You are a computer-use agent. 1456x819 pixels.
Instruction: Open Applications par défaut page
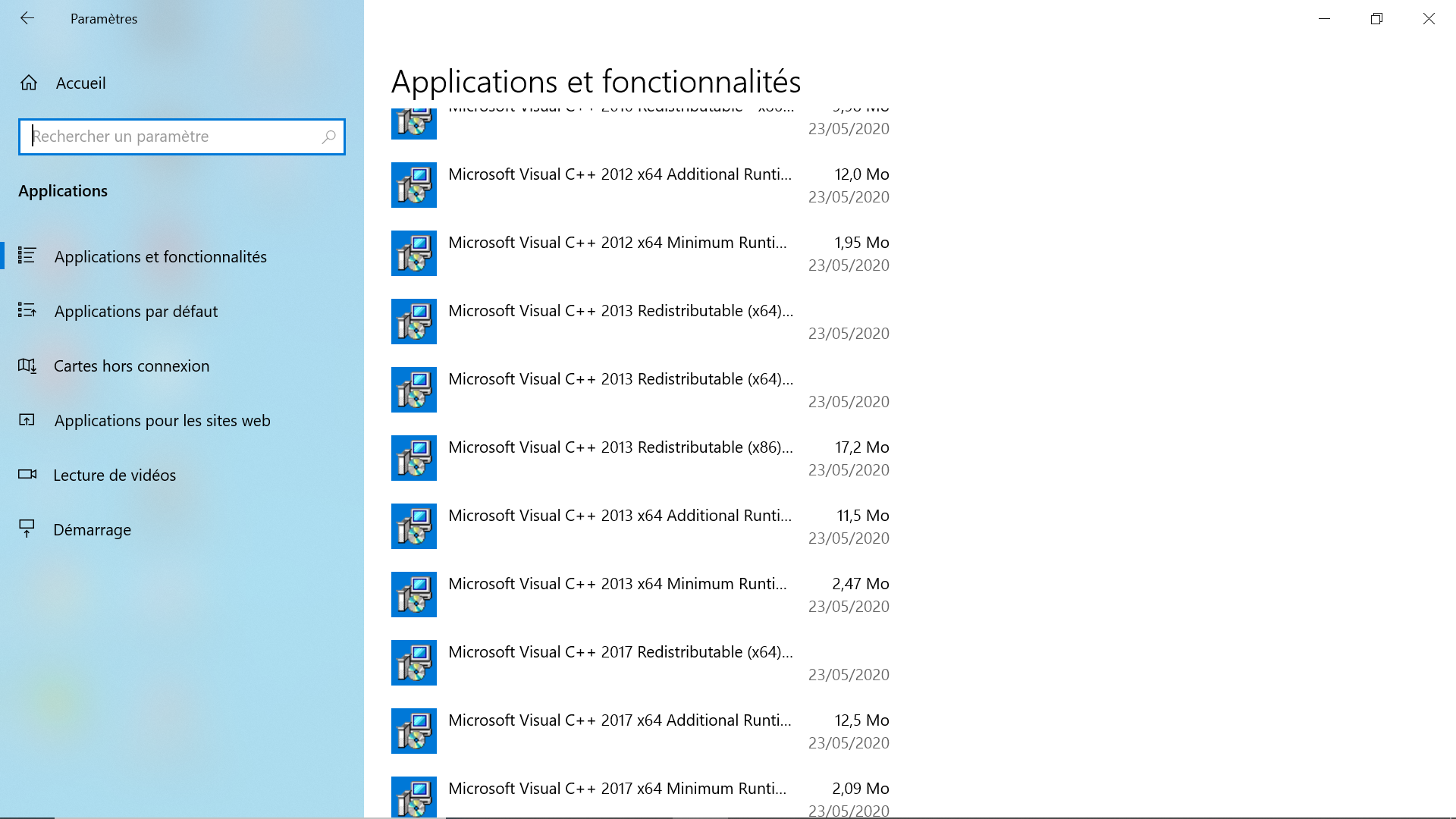coord(136,312)
